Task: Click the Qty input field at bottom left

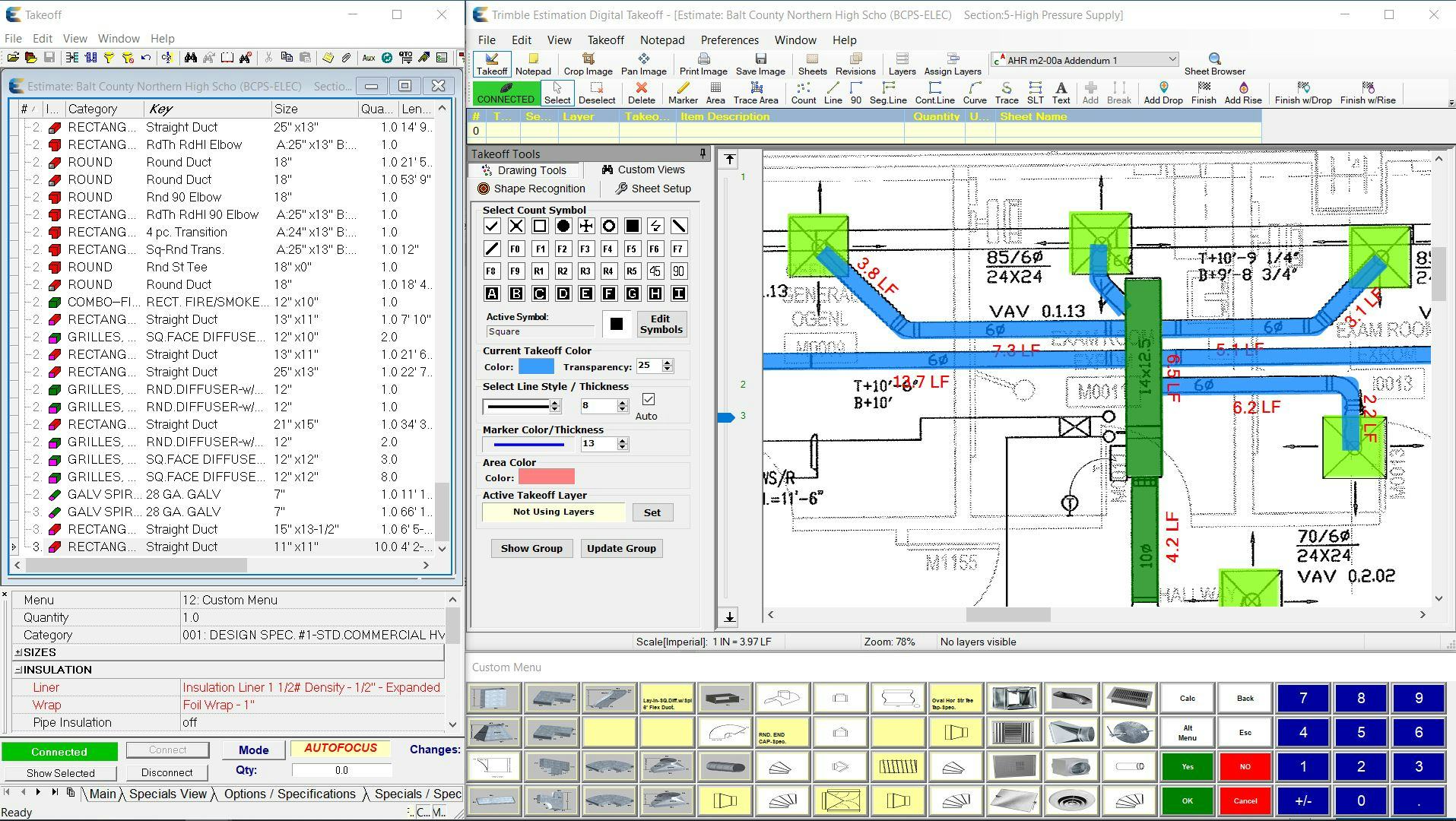Action: (341, 769)
